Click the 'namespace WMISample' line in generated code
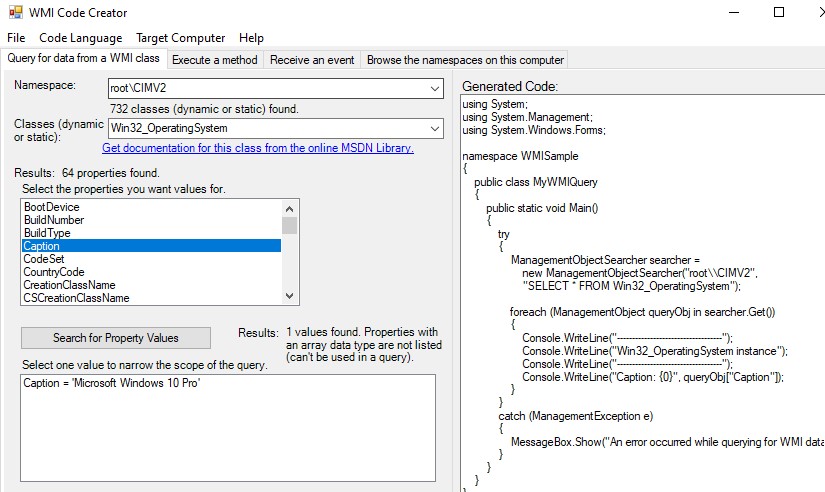Image resolution: width=825 pixels, height=492 pixels. (x=520, y=156)
